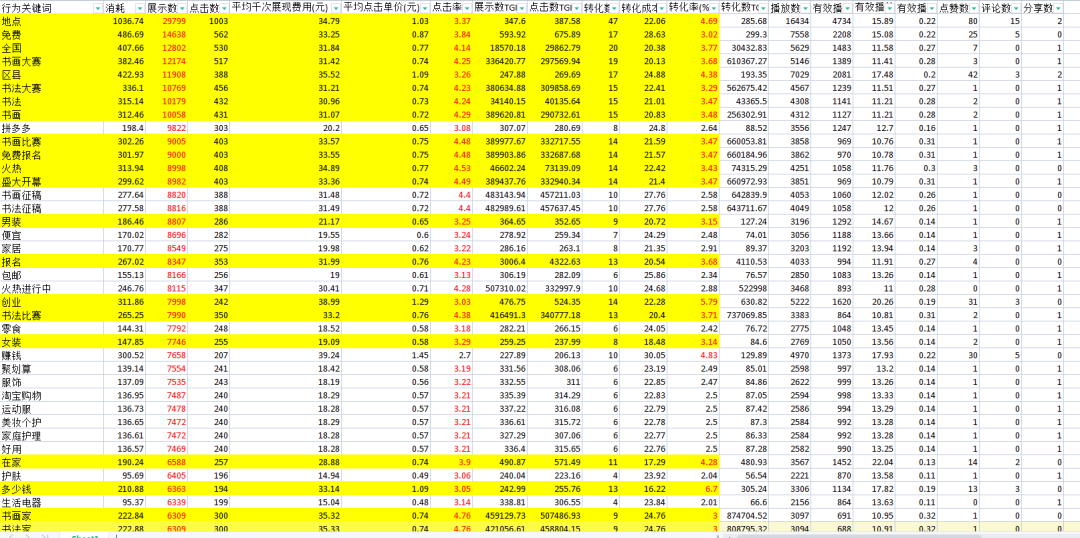Open the 展示数 column filter arrow

pos(183,8)
